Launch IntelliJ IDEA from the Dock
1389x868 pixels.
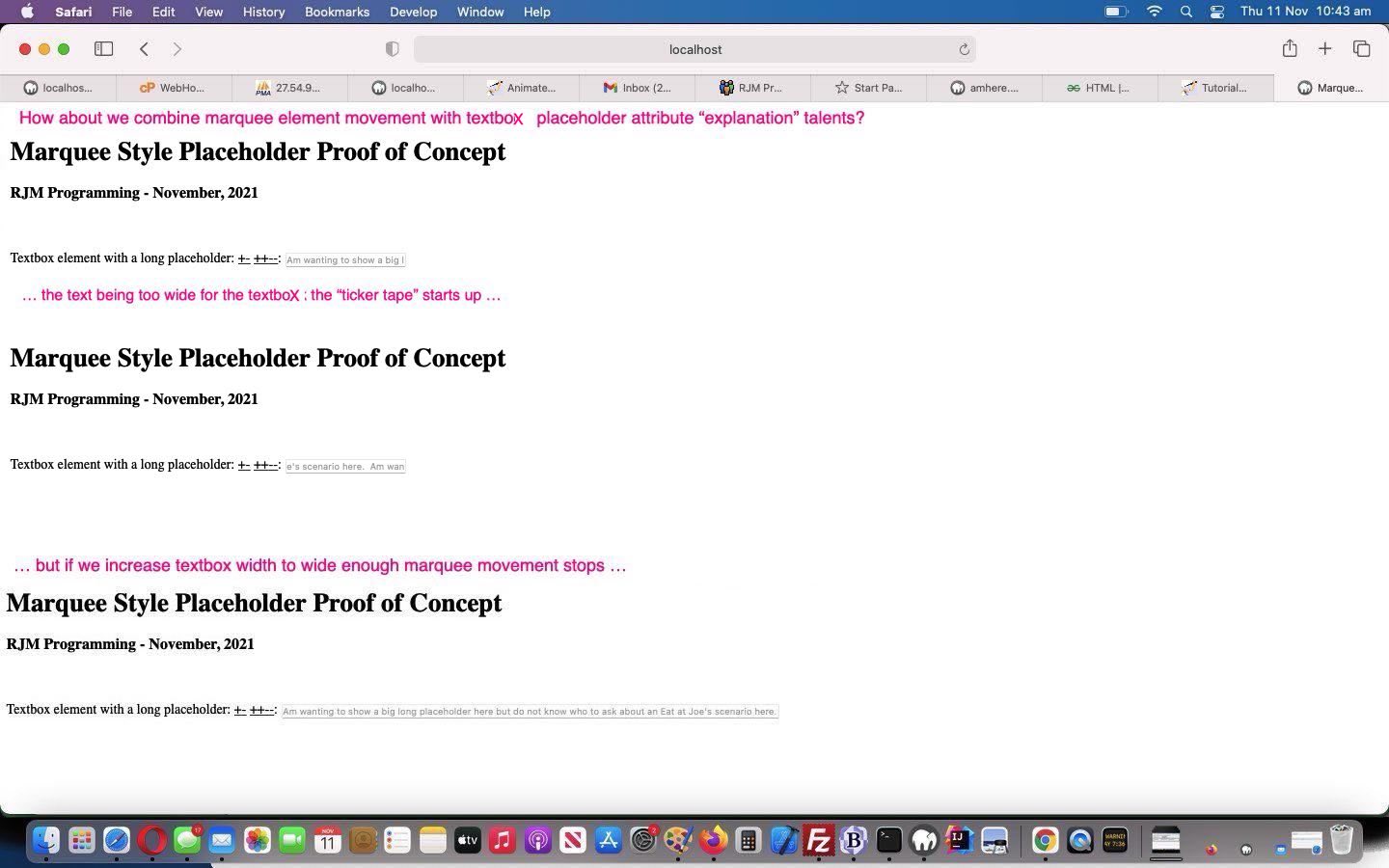pos(958,840)
